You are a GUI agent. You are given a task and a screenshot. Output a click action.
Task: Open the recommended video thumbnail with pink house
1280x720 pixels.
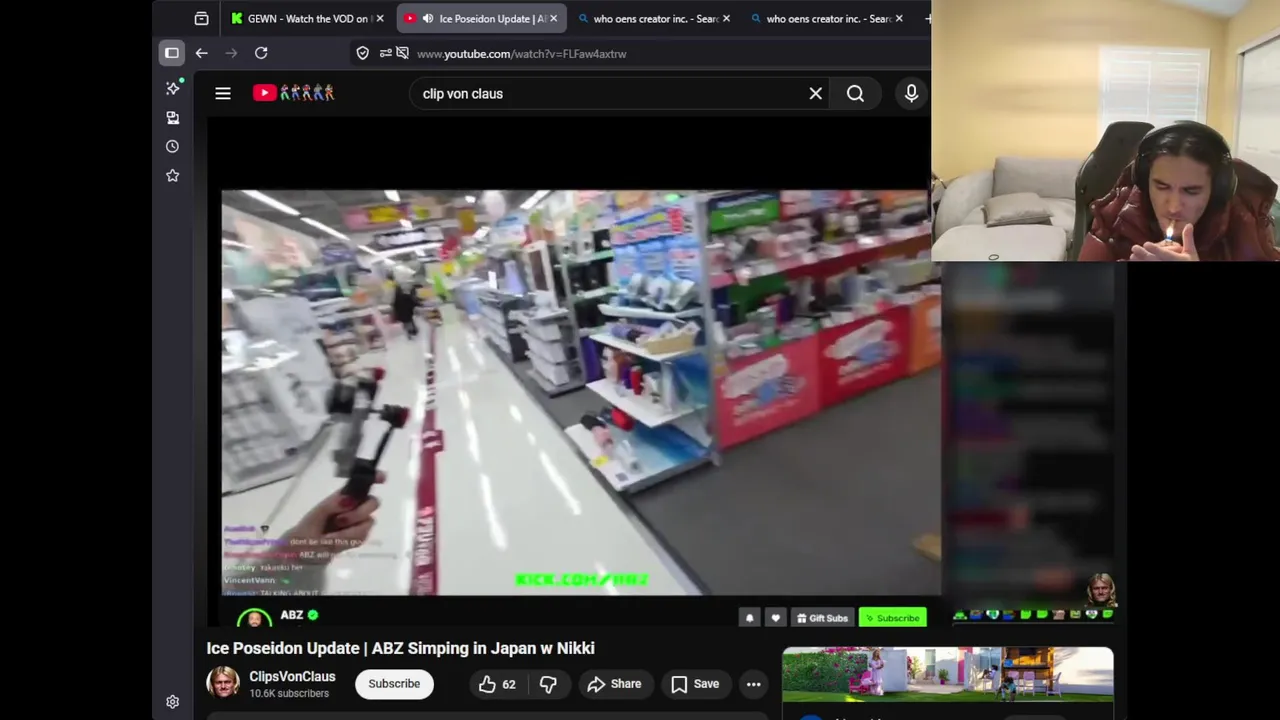947,674
